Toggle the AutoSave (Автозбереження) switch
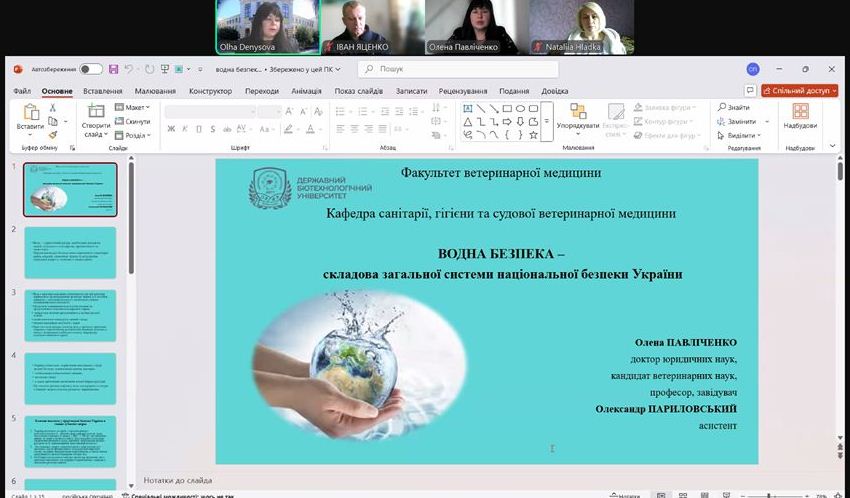This screenshot has width=850, height=498. tap(91, 69)
